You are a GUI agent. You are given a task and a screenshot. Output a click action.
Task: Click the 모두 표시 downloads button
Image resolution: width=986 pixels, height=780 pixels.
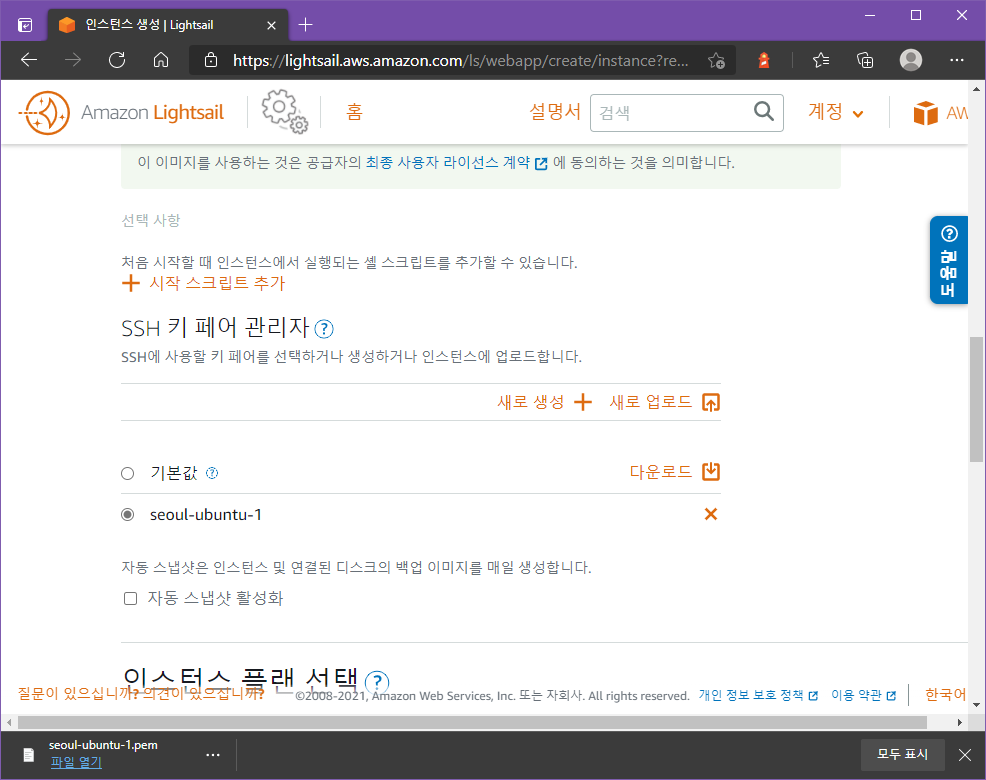(x=902, y=754)
